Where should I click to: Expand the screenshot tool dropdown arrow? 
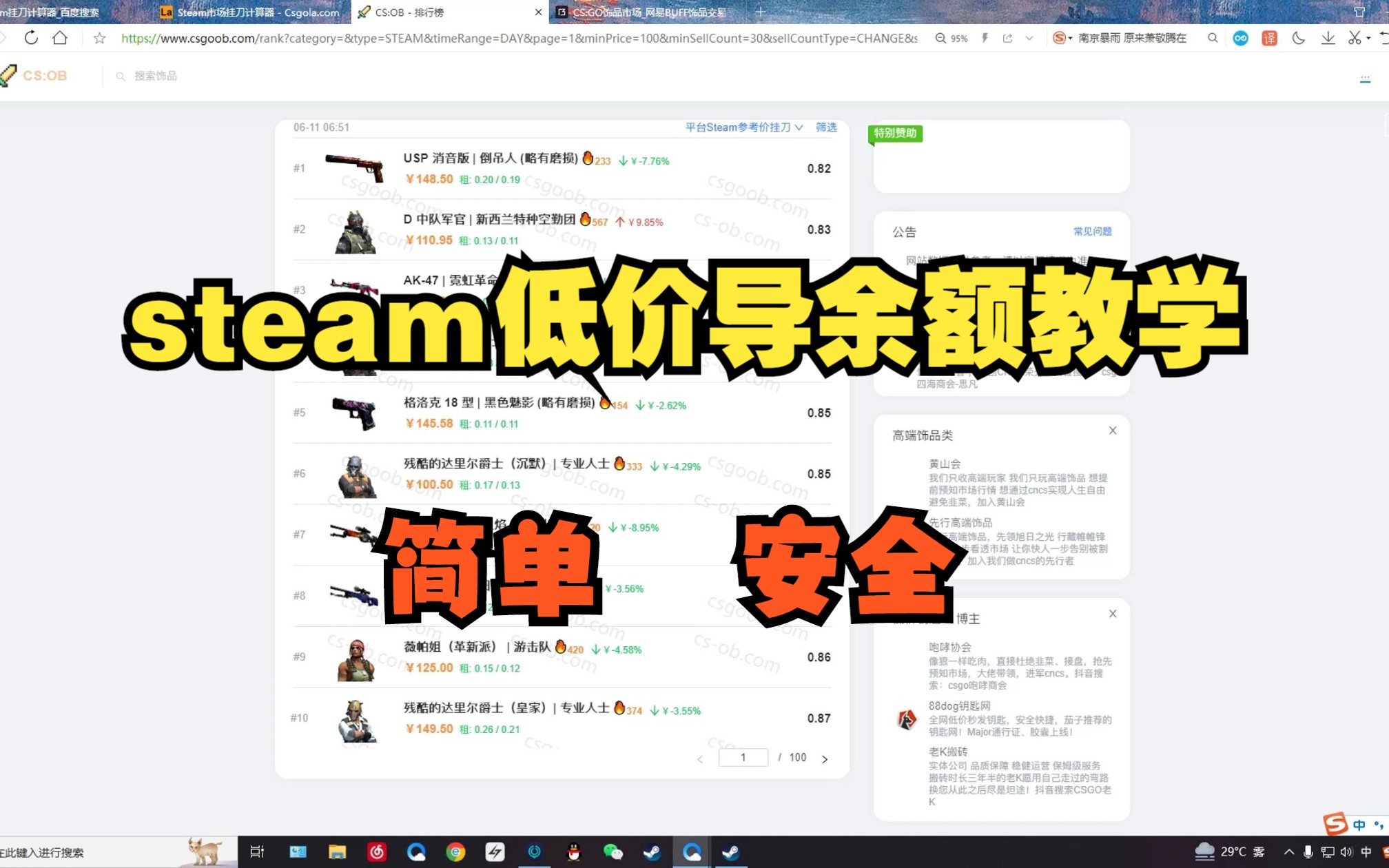pos(1368,39)
